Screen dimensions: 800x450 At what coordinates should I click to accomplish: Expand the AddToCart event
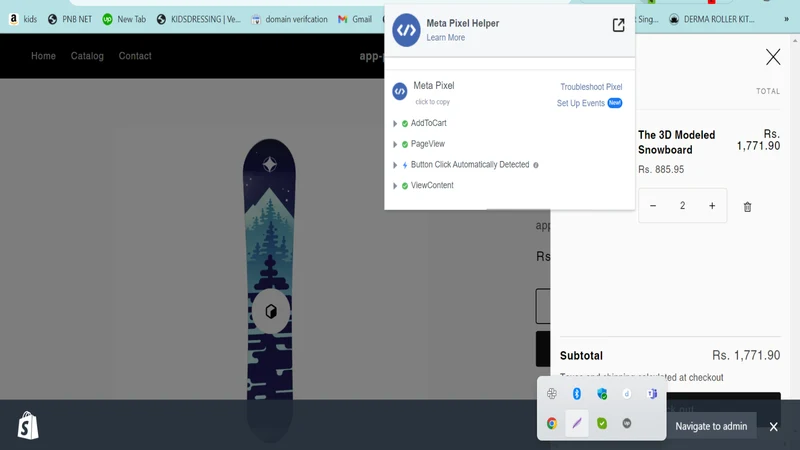point(395,123)
